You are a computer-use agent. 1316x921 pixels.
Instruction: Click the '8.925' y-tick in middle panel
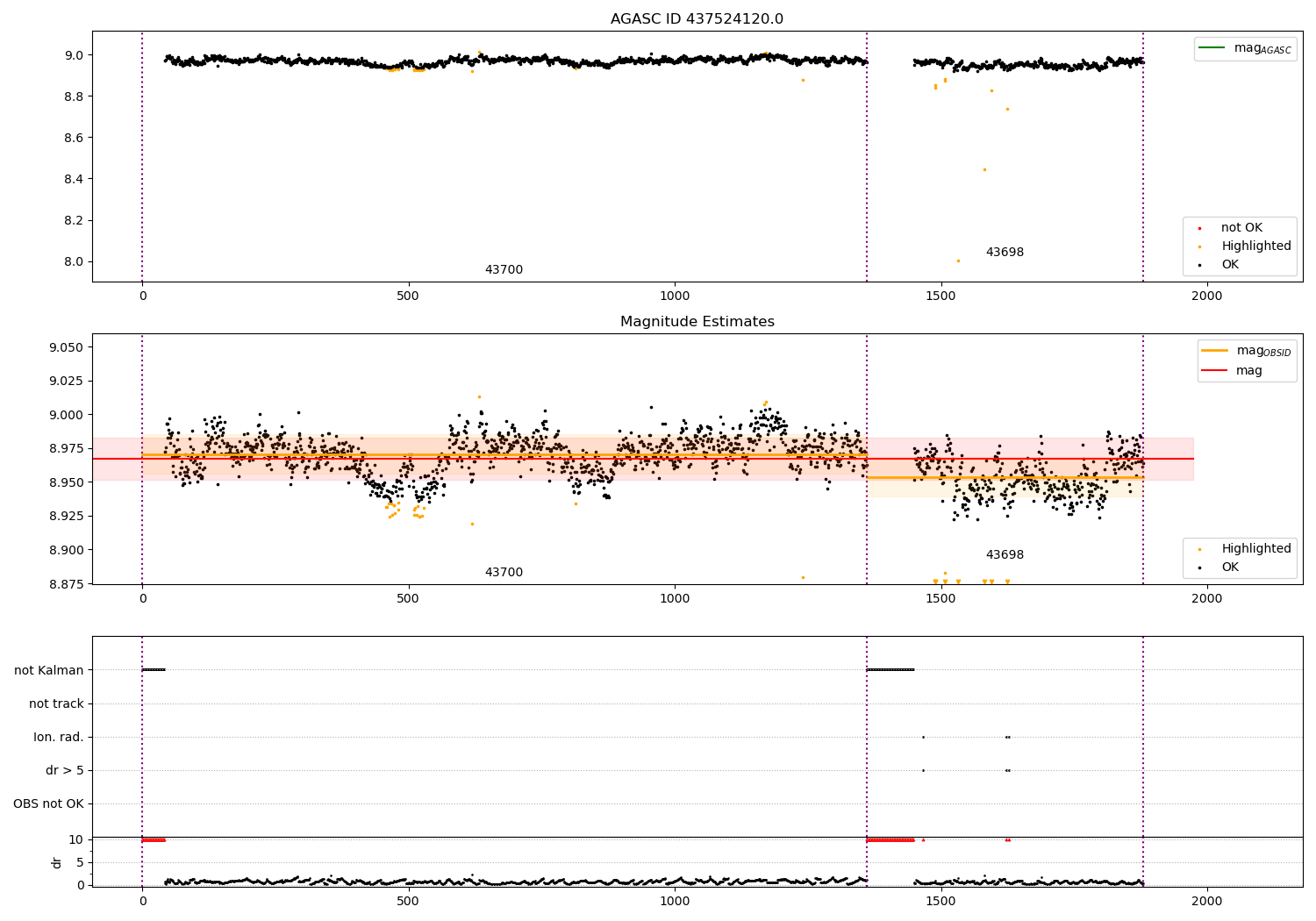tap(66, 516)
